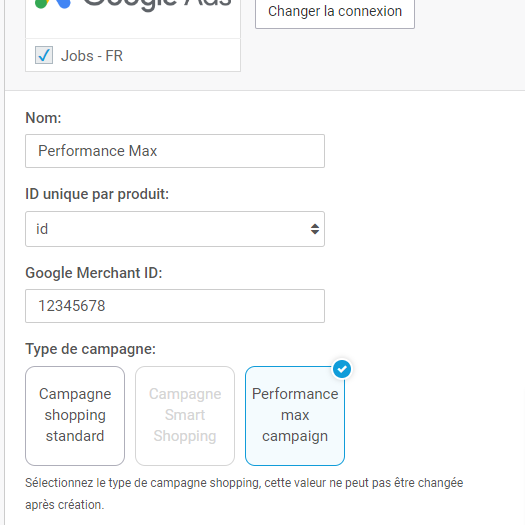Select the greyed Campagne Smart Shopping option
Screen dimensions: 525x525
coord(185,416)
